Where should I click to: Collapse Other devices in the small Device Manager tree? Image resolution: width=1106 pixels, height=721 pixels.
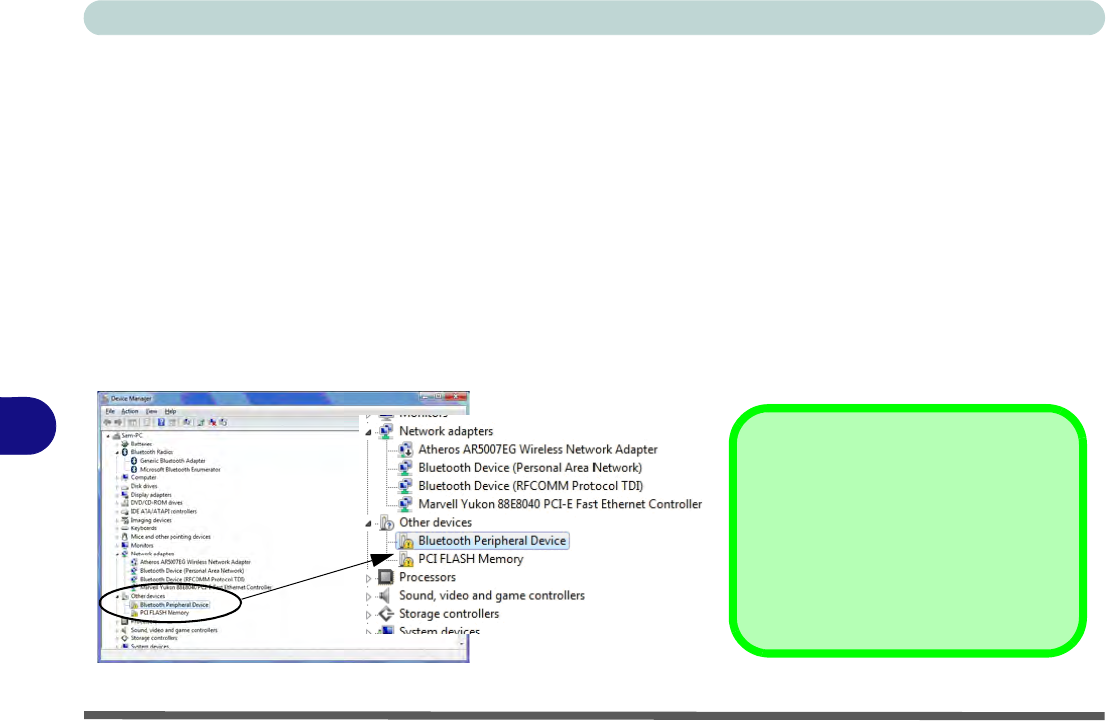(118, 596)
